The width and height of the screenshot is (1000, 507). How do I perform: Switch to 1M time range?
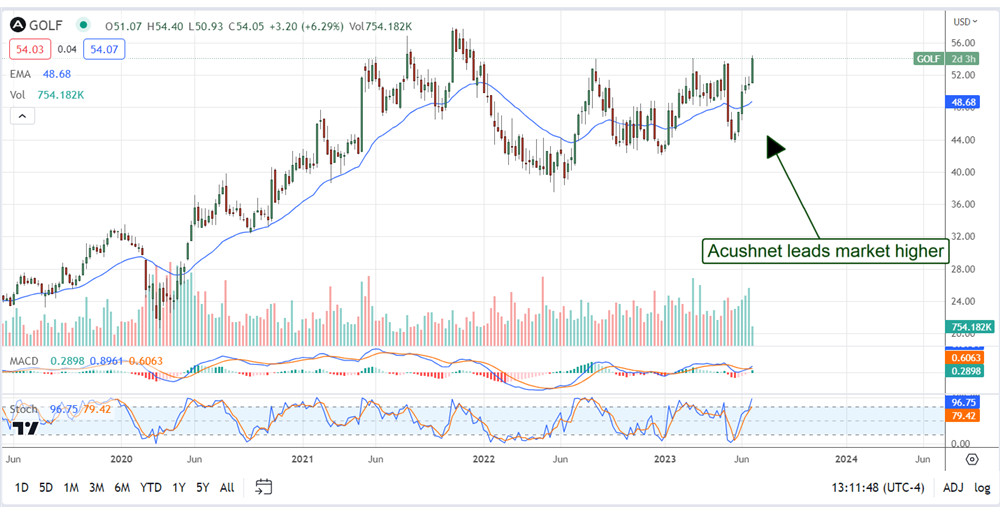(x=71, y=488)
